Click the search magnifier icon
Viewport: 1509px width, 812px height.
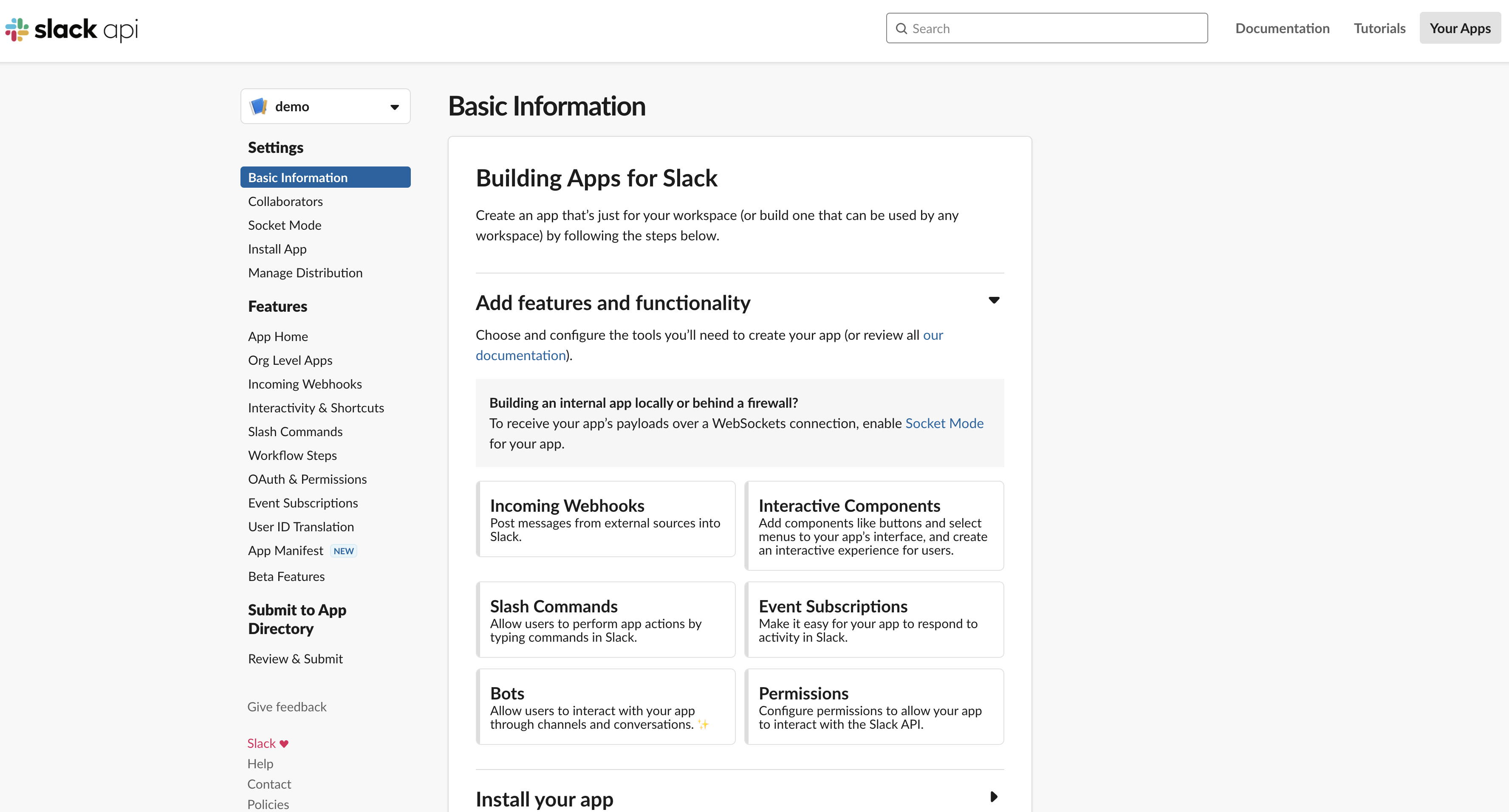coord(901,29)
